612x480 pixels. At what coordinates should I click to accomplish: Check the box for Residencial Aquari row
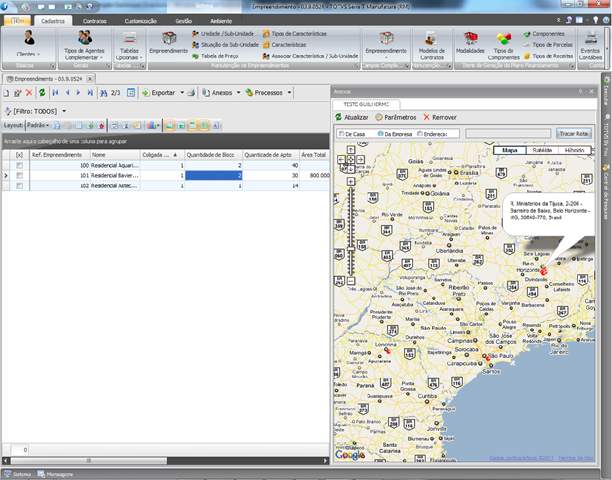19,165
